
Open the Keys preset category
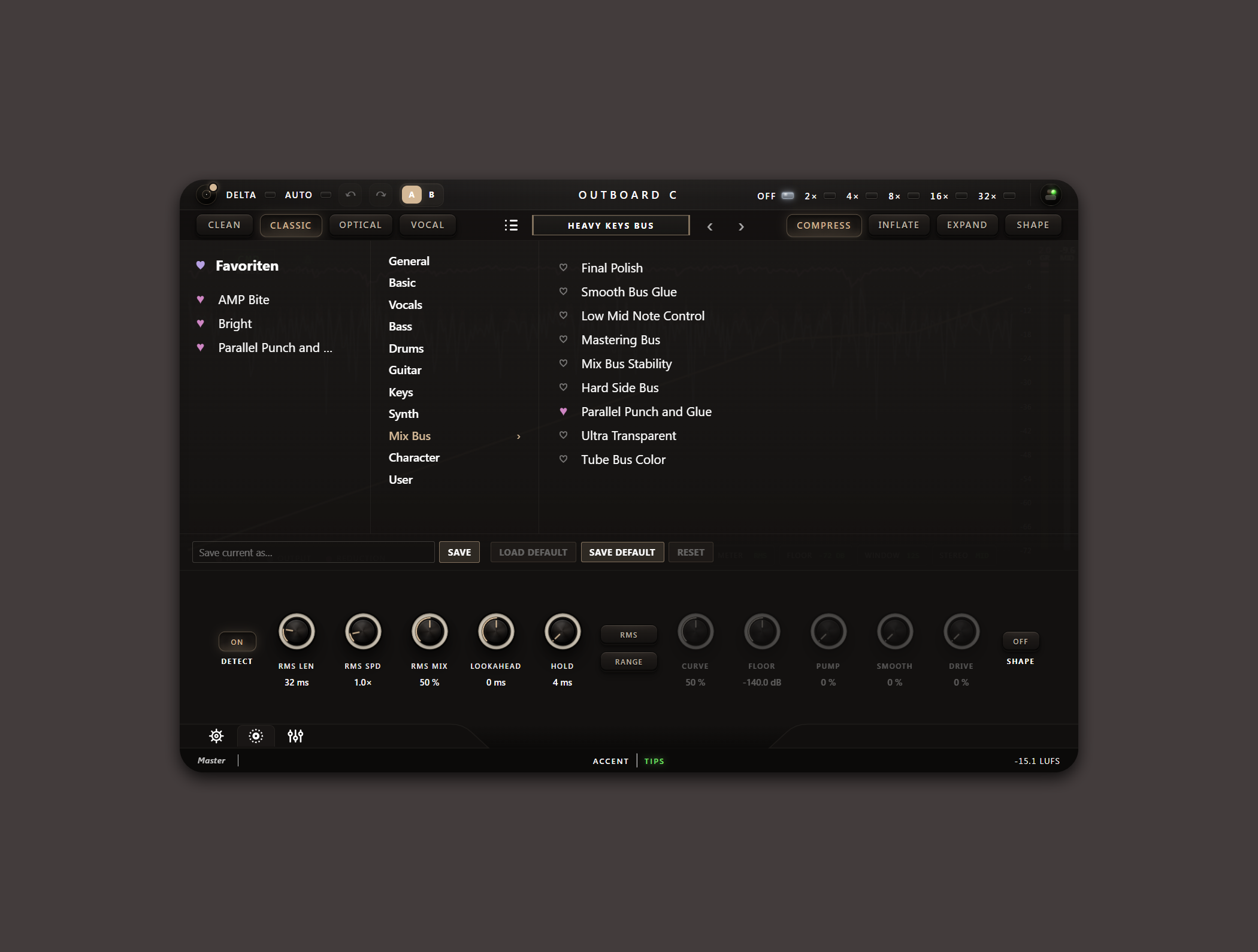(x=401, y=392)
